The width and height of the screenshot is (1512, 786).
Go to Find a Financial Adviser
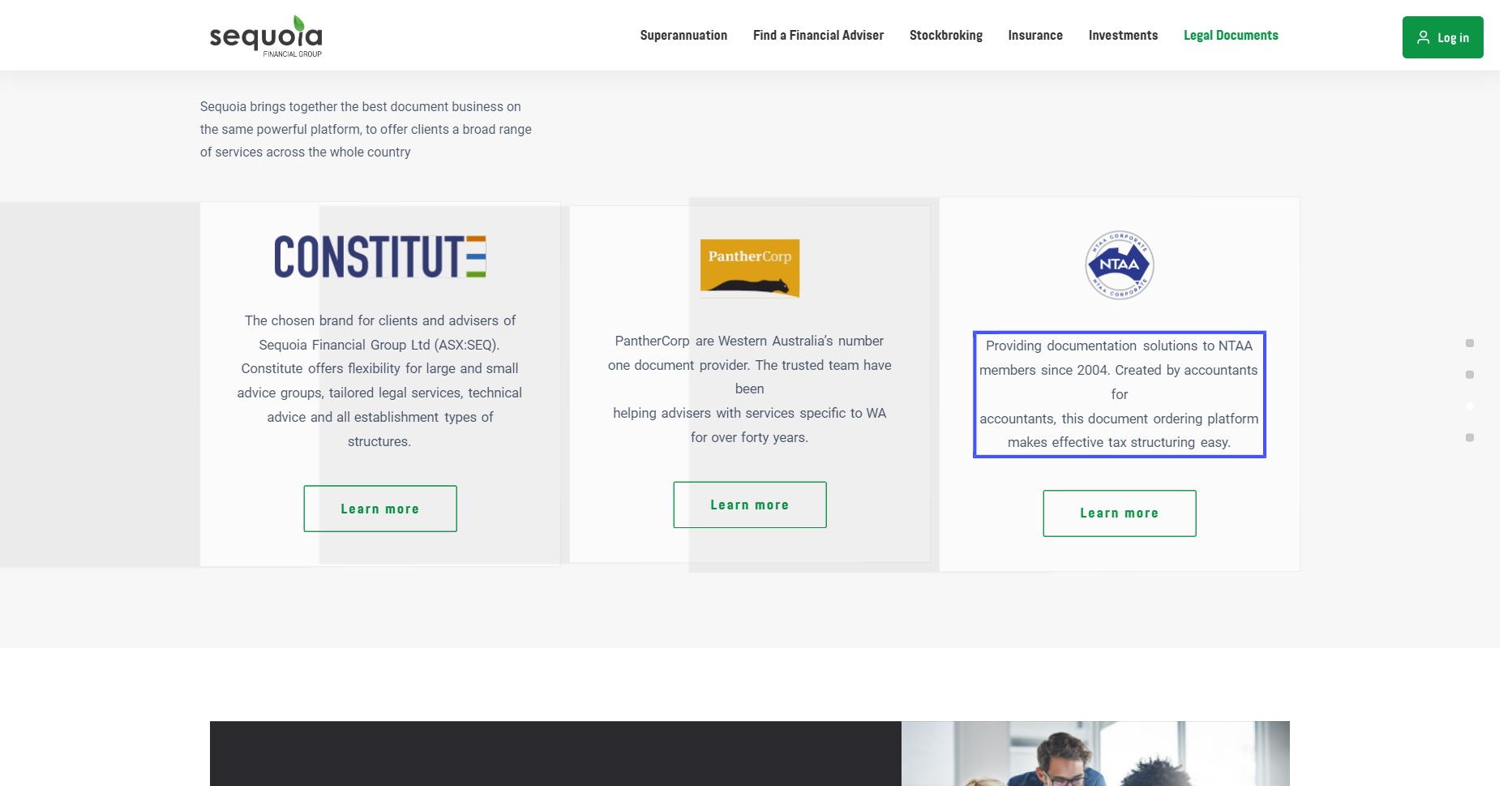point(818,36)
